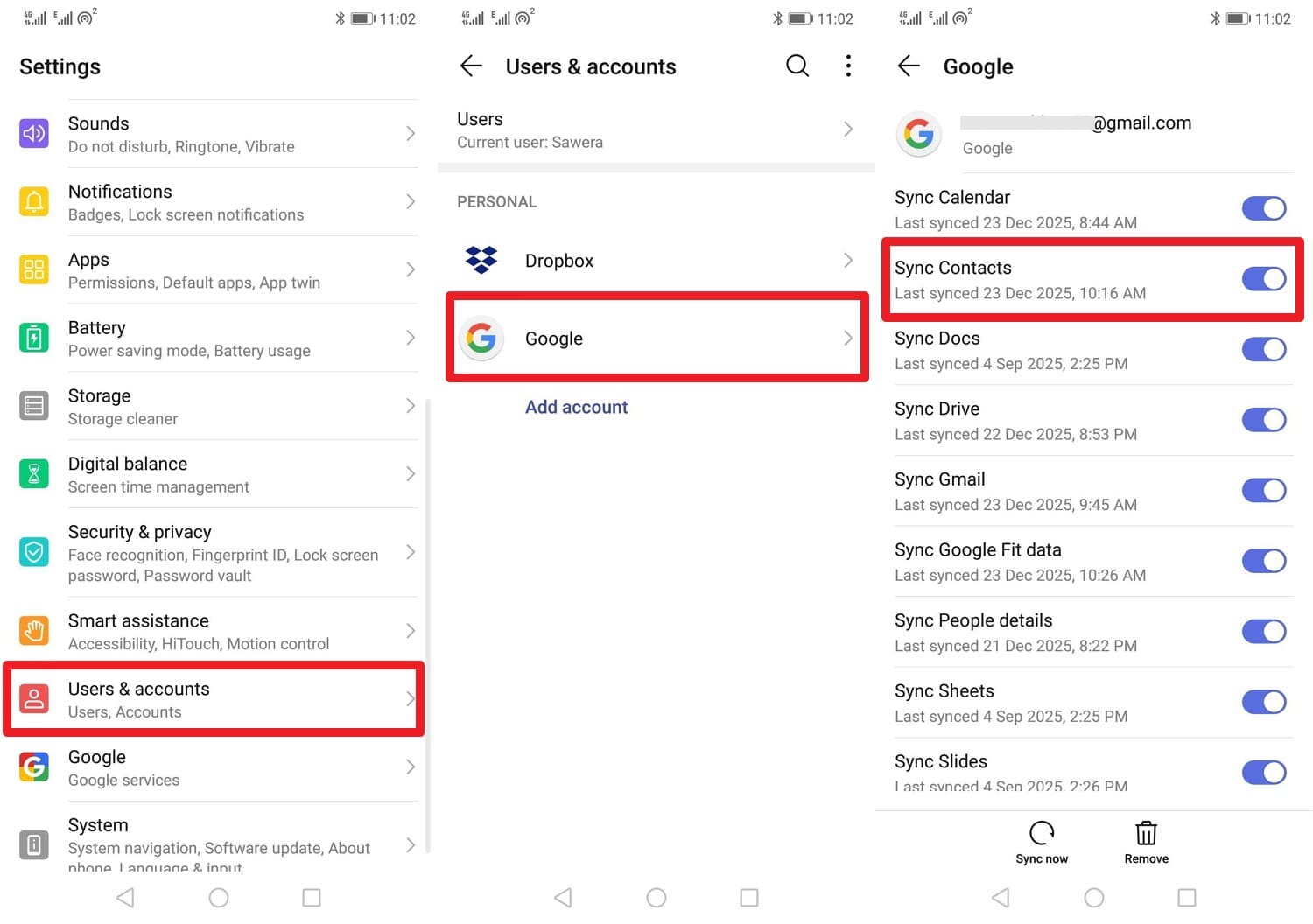Turn off Sync Calendar
This screenshot has width=1313, height=924.
pyautogui.click(x=1263, y=207)
